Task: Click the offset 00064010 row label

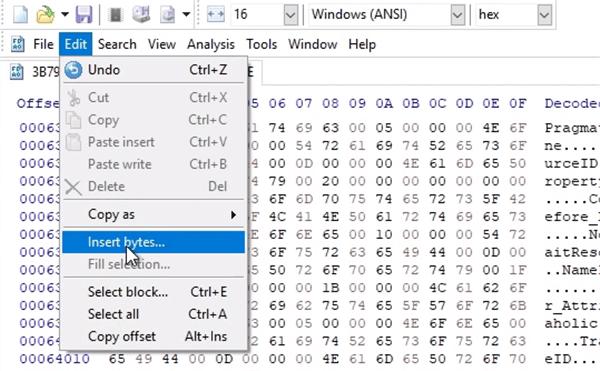Action: coord(54,359)
